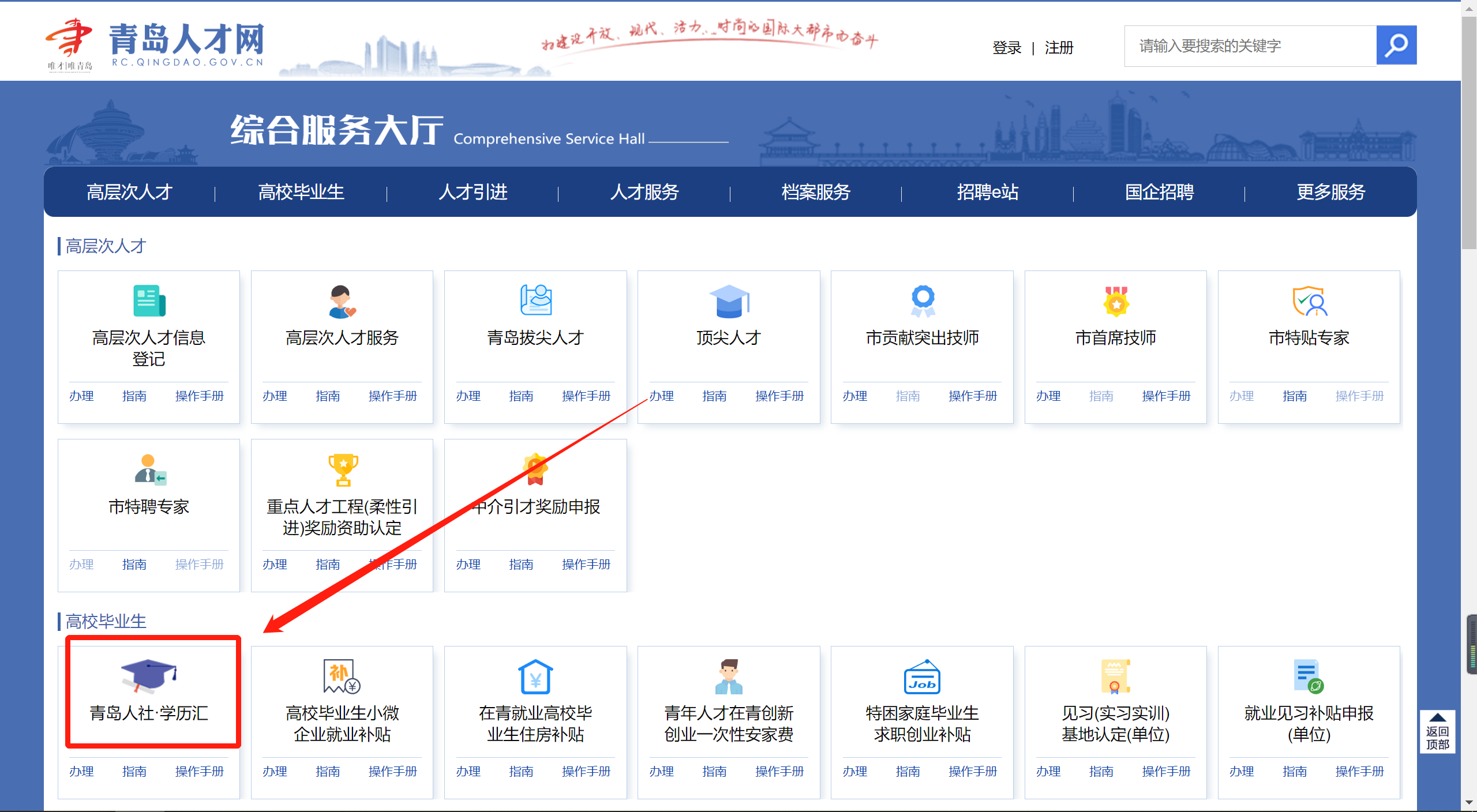Click the 特困家庭毕业生 Job icon
Screen dimensions: 1477x812
921,678
